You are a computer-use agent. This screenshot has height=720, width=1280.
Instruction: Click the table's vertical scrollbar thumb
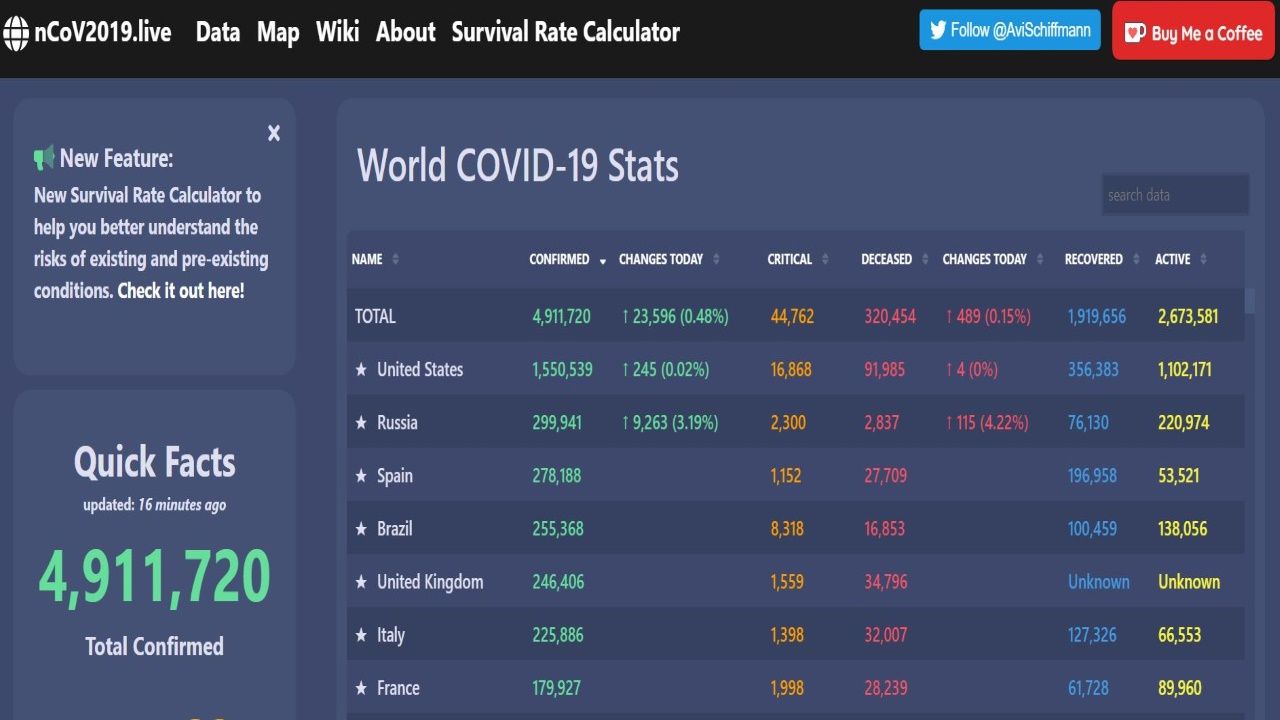[1249, 301]
